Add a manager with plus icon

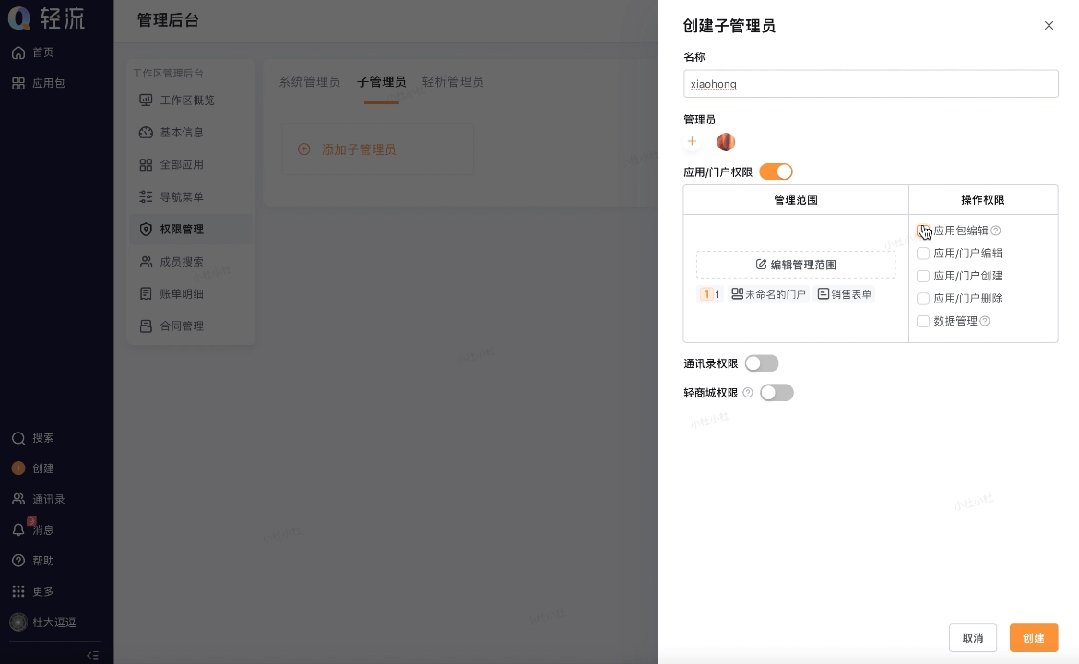692,142
